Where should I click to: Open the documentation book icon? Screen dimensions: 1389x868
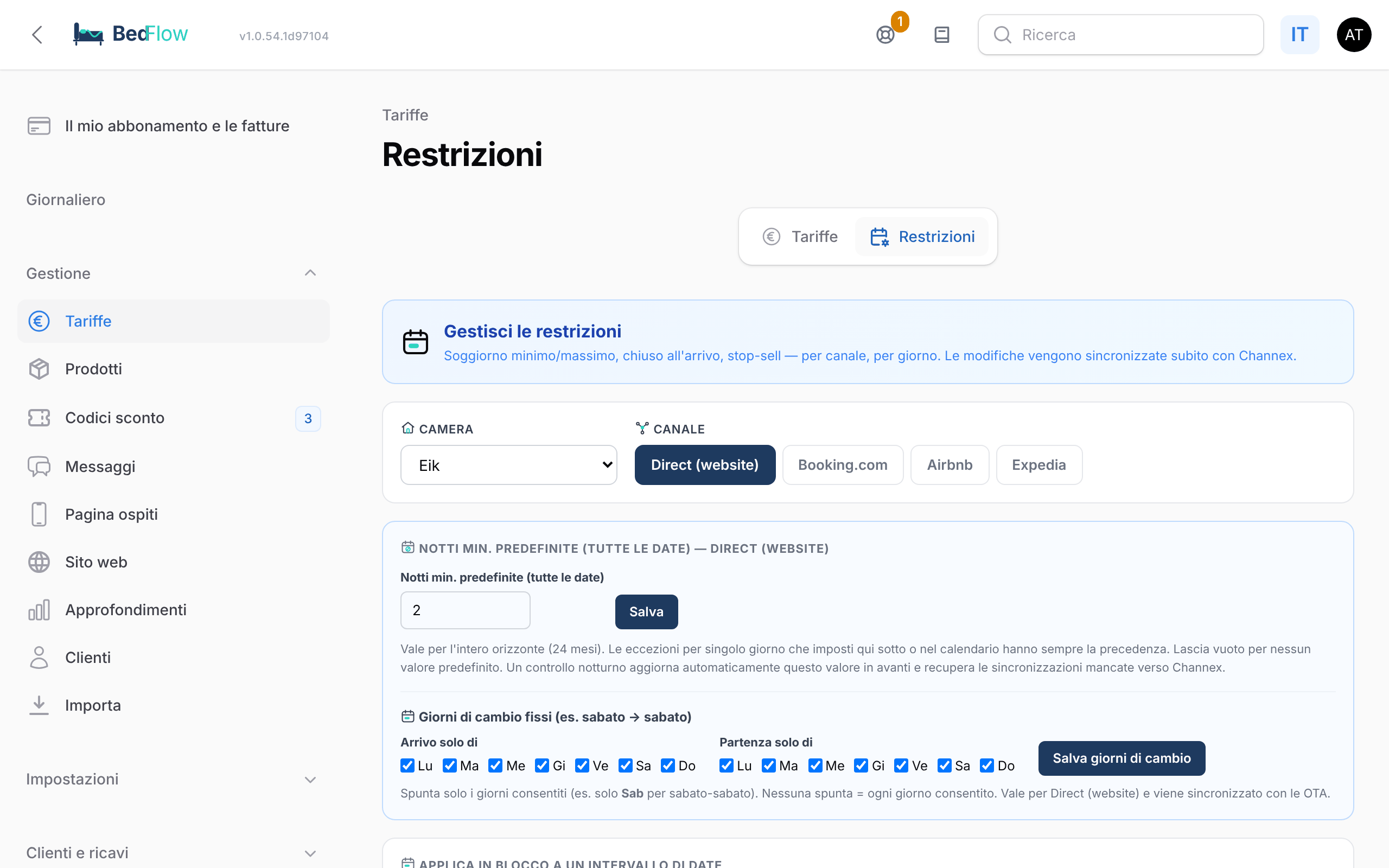coord(942,35)
